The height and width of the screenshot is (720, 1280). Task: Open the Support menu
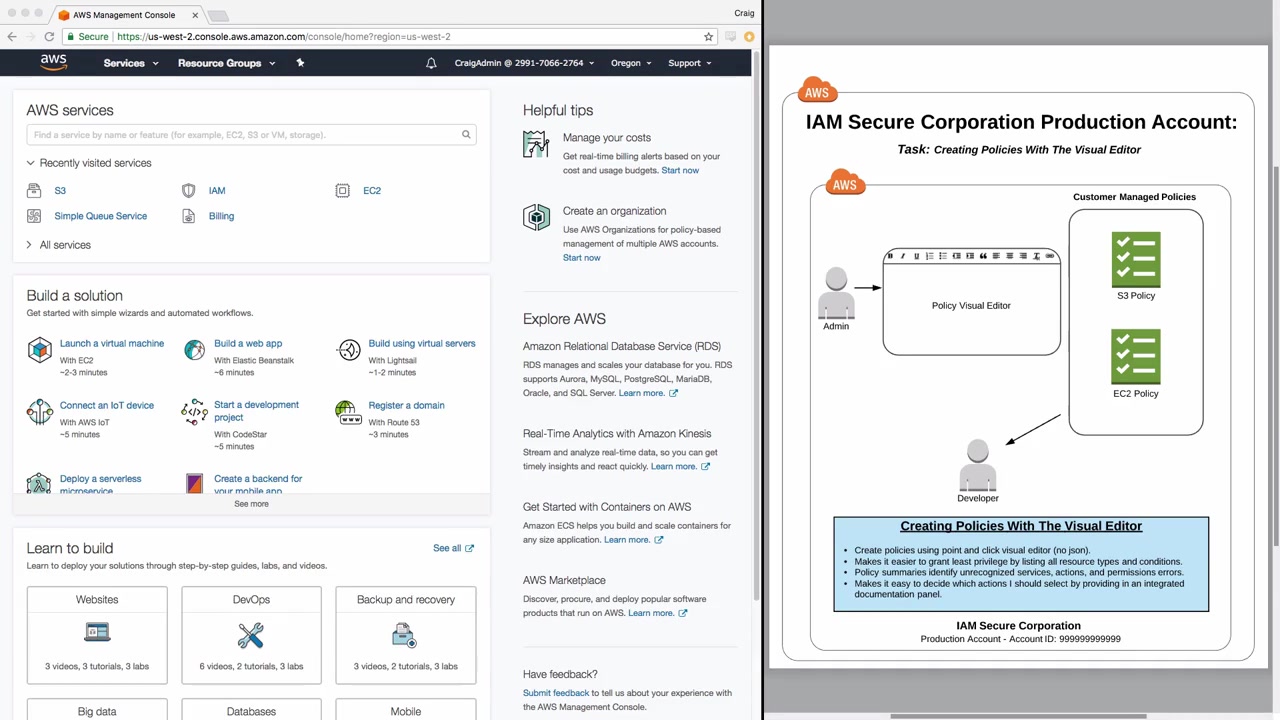(690, 63)
